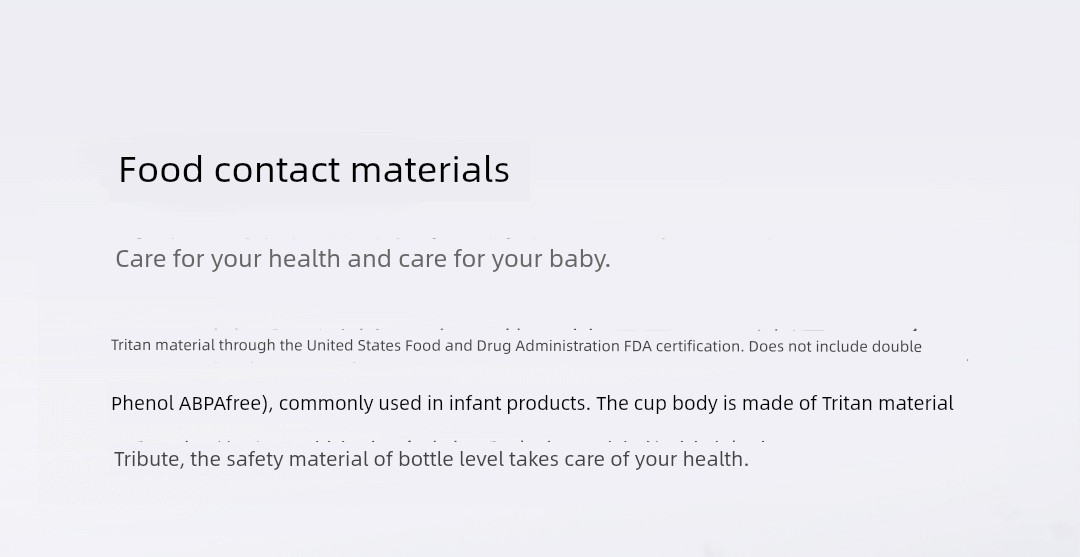Click the word 'contact' in the heading
The image size is (1080, 557).
pos(277,169)
